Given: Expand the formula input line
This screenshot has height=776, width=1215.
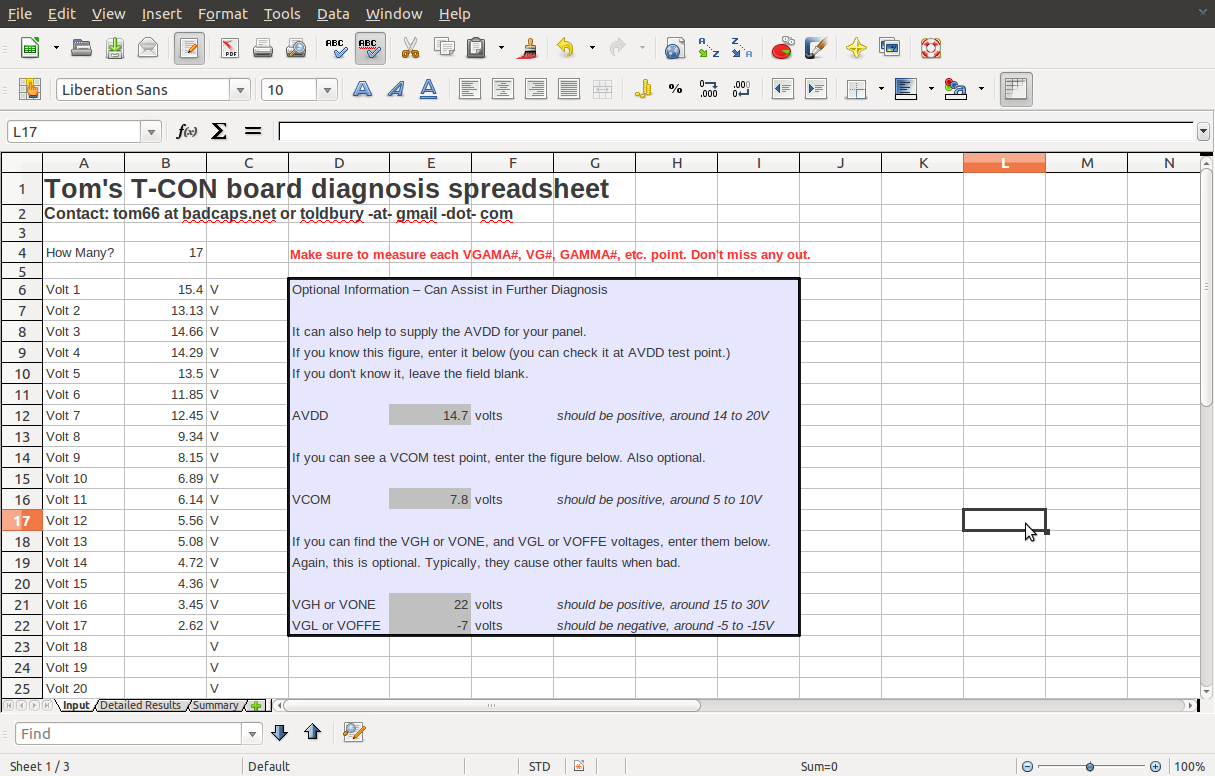Looking at the screenshot, I should 1203,131.
